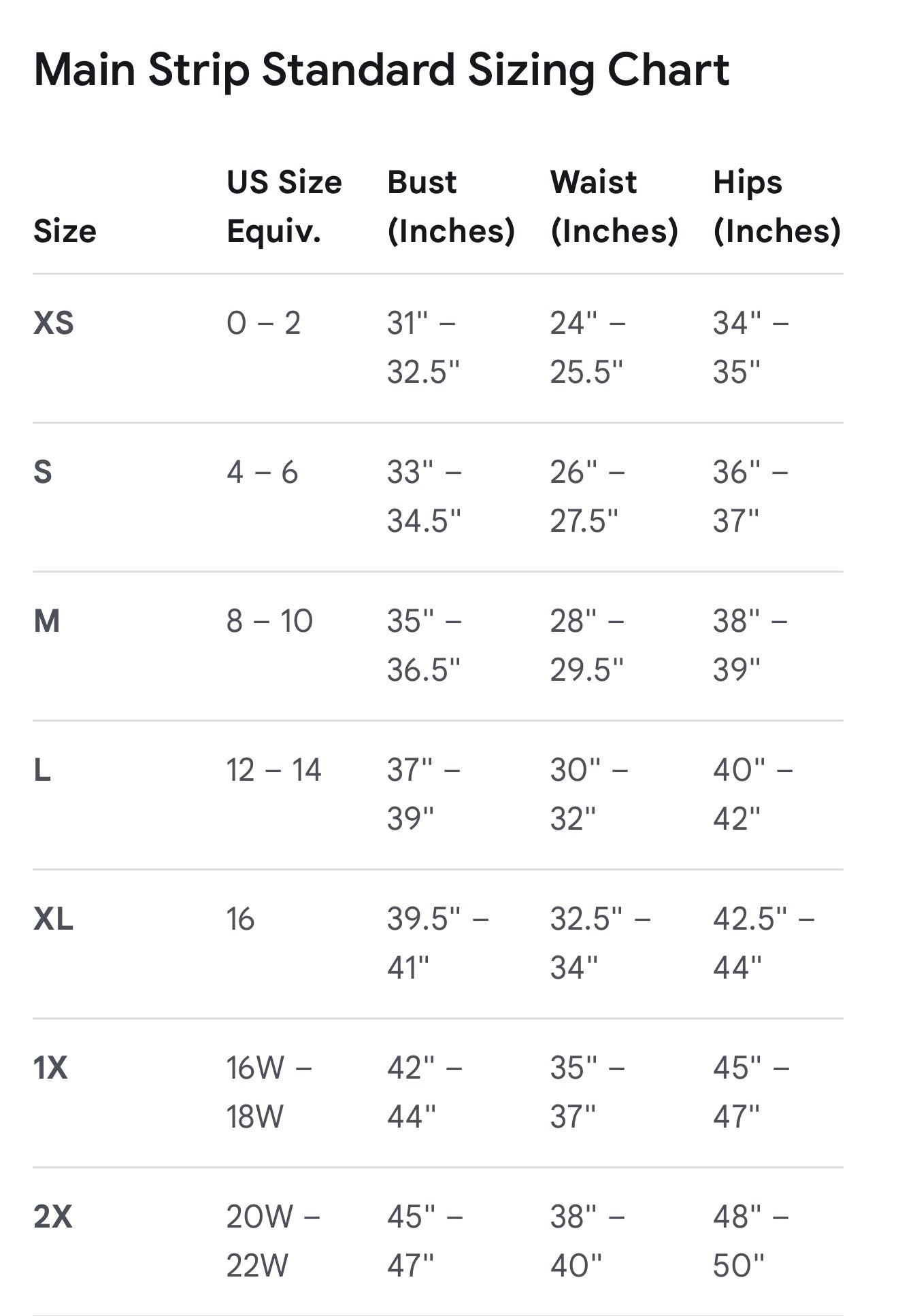Click the Bust (Inches) column header

(x=451, y=207)
